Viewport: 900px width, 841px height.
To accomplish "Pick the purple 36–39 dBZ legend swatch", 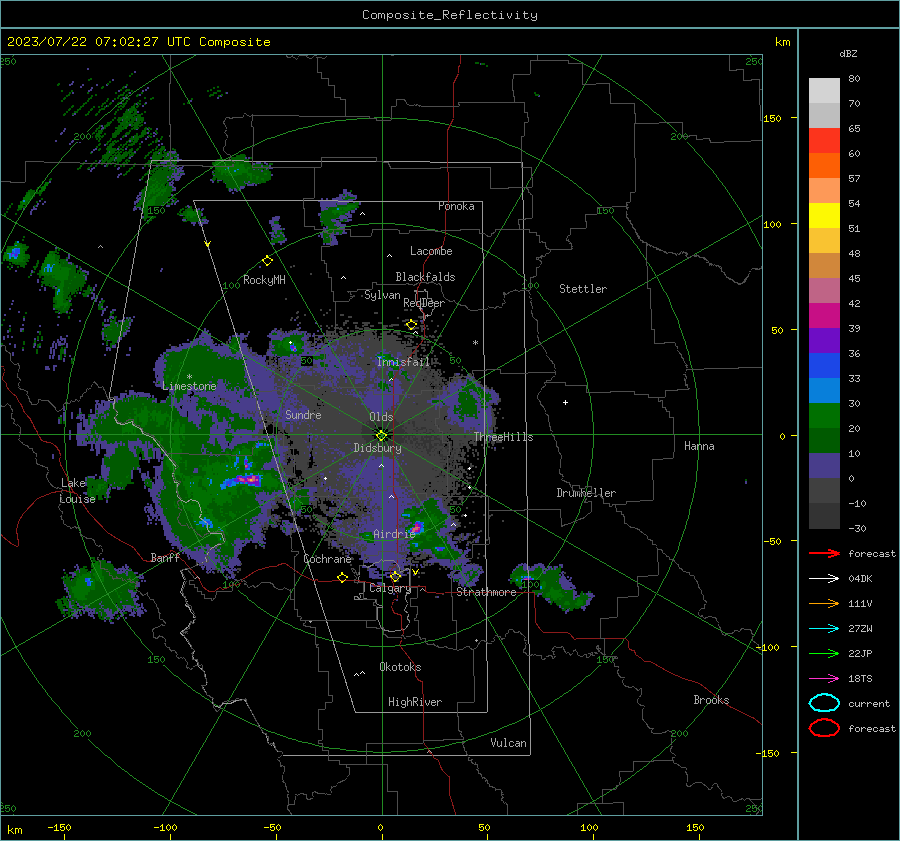I will [824, 341].
